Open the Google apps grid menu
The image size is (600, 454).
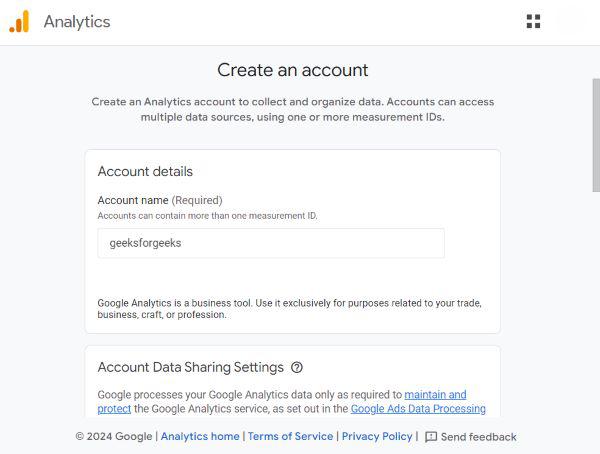pyautogui.click(x=533, y=21)
